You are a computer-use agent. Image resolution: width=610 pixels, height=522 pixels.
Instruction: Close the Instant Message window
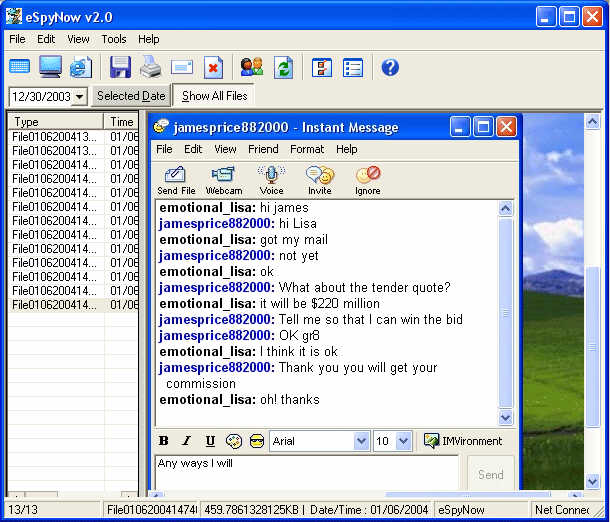506,127
